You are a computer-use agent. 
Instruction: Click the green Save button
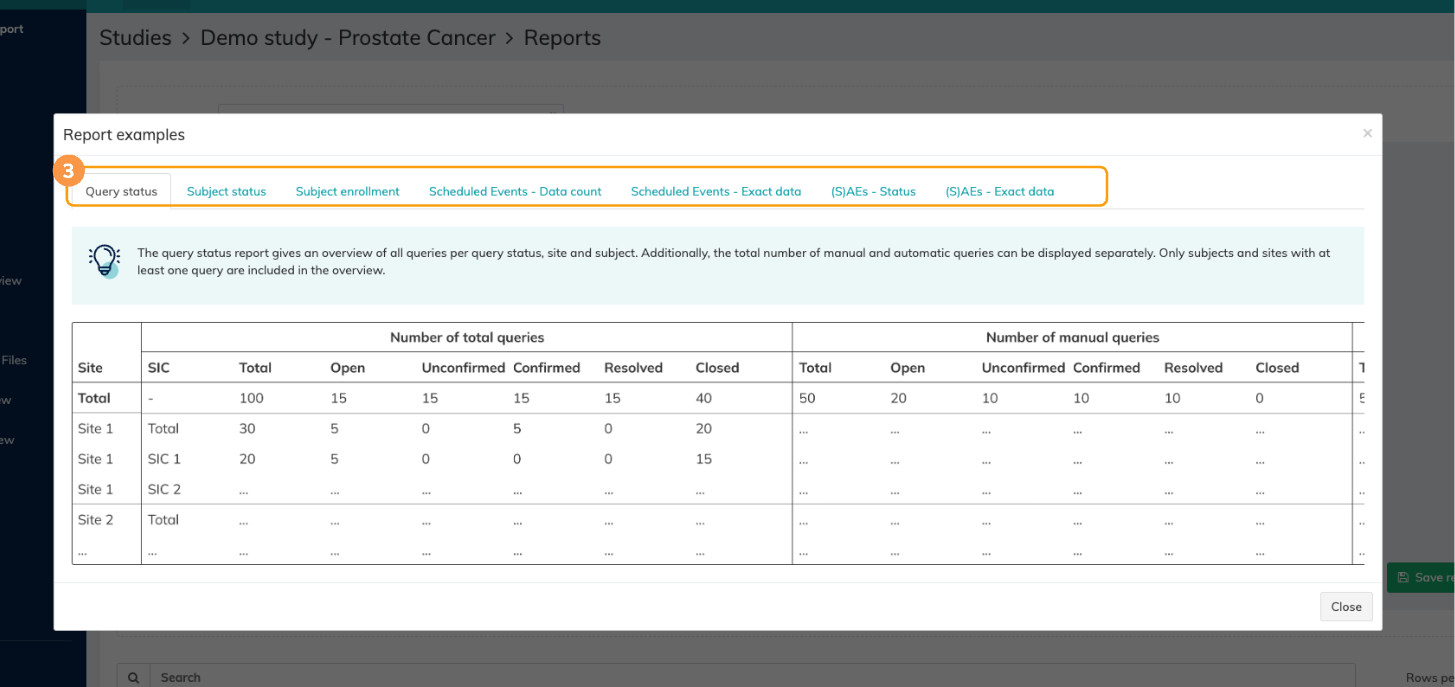1420,577
